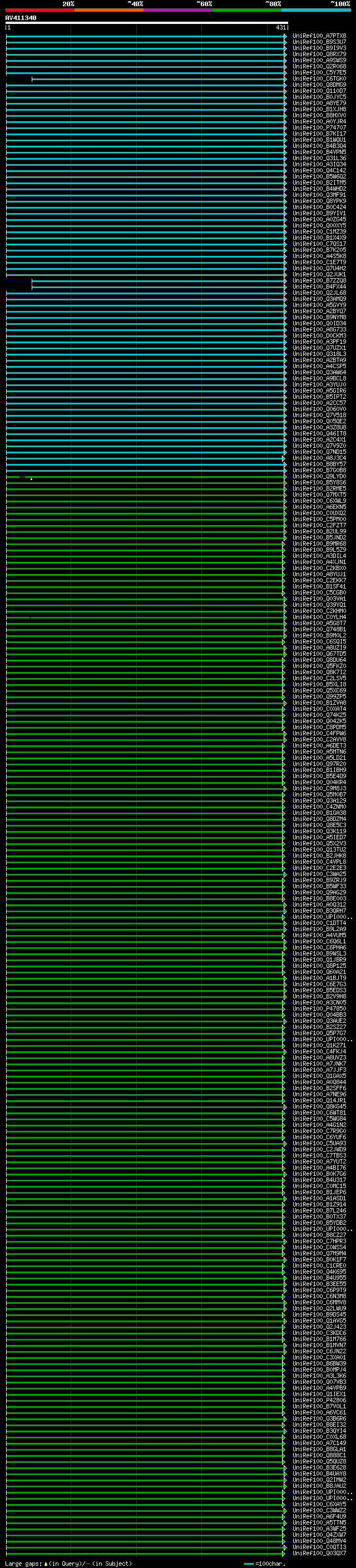Click the ruler end position 431
This screenshot has height=1568, width=356.
point(280,27)
